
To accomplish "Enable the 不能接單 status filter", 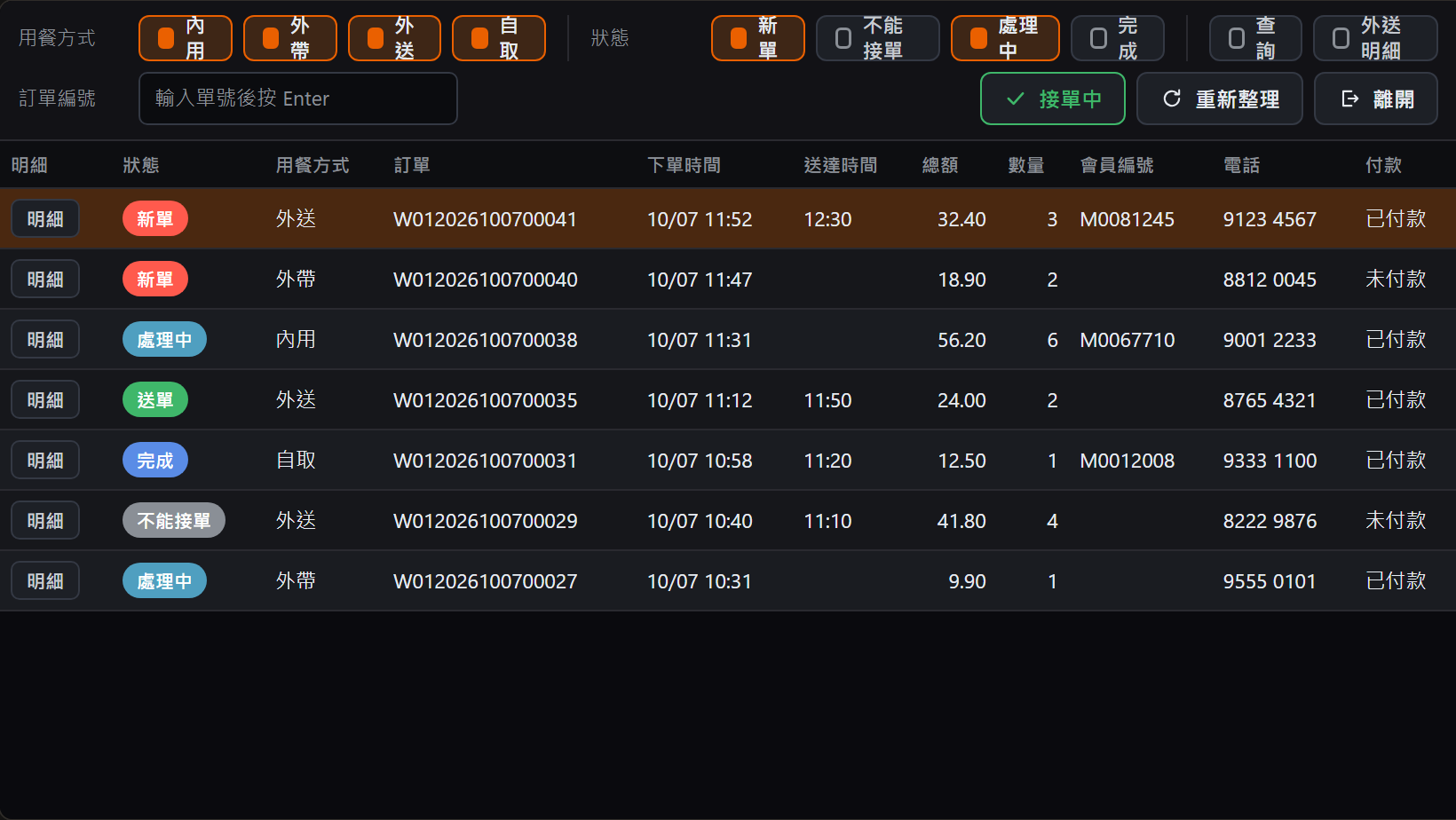I will coord(877,38).
